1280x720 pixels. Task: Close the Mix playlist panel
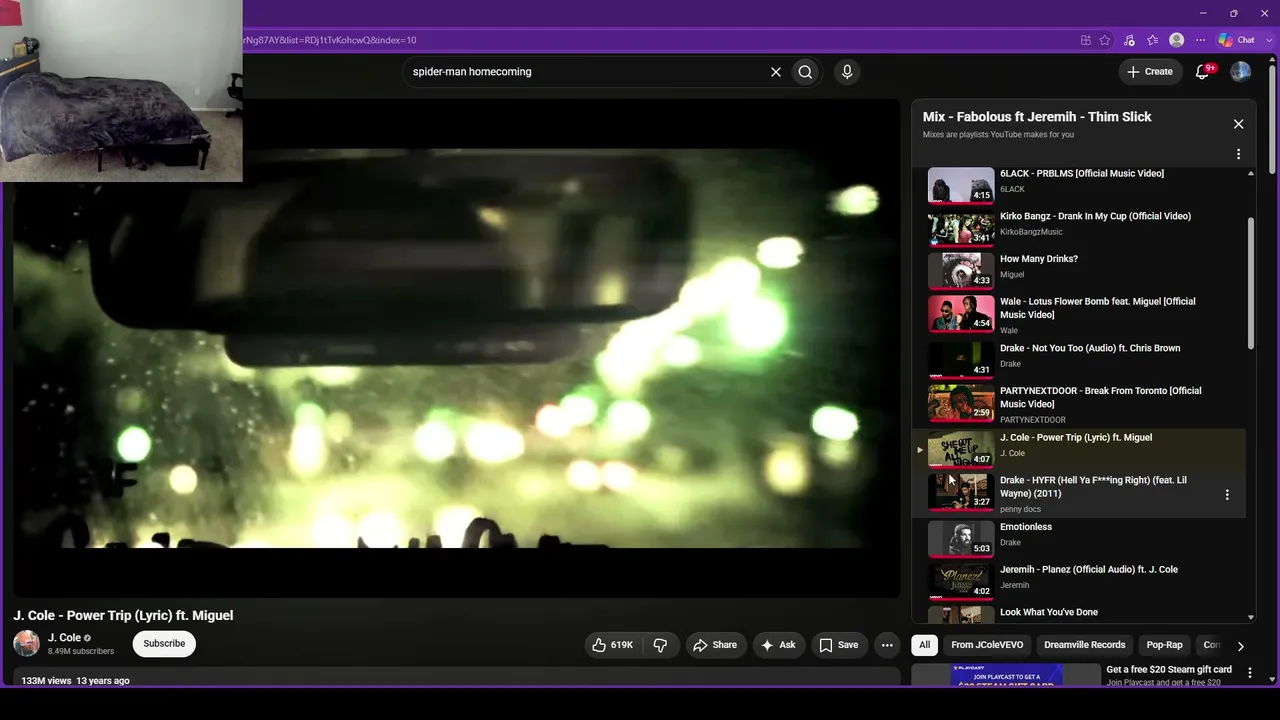1238,124
